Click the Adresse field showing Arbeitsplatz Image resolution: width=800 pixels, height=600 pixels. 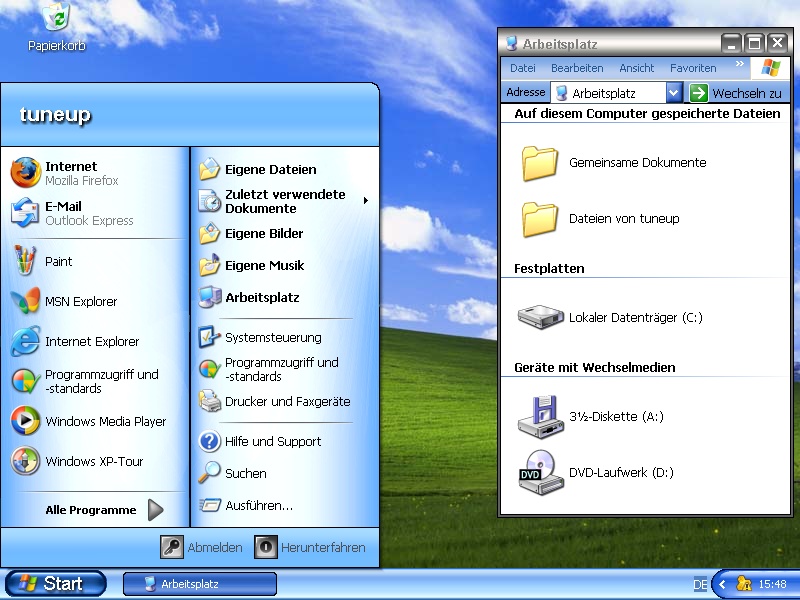tap(608, 93)
